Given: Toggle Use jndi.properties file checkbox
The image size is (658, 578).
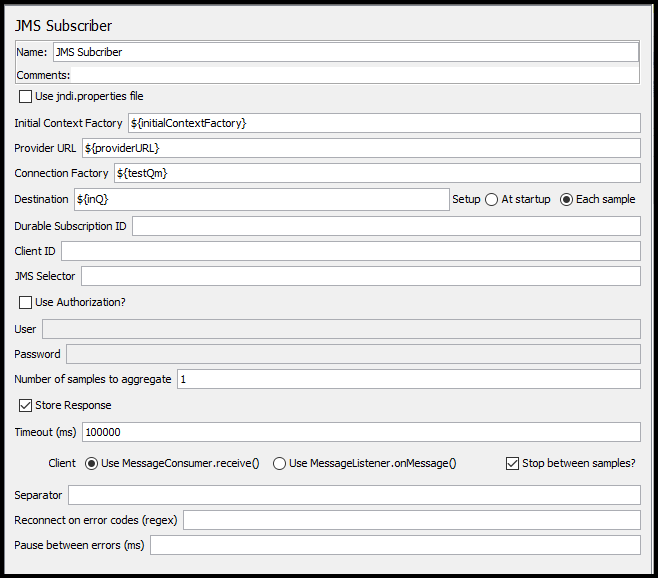Looking at the screenshot, I should [x=26, y=97].
